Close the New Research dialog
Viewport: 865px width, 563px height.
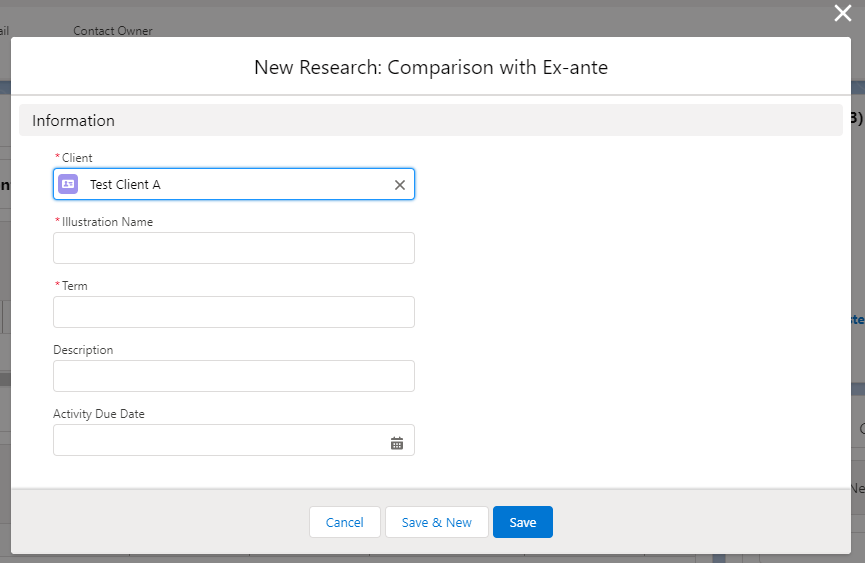pos(843,13)
